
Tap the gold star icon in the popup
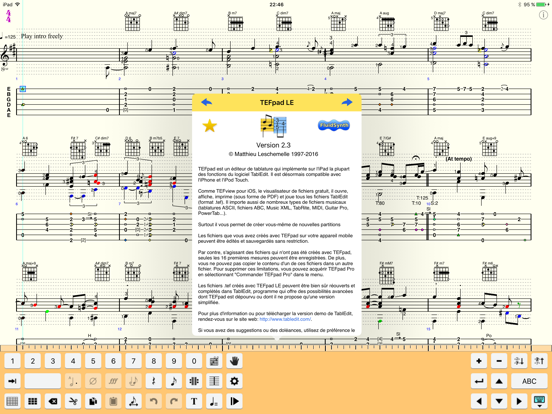point(209,125)
